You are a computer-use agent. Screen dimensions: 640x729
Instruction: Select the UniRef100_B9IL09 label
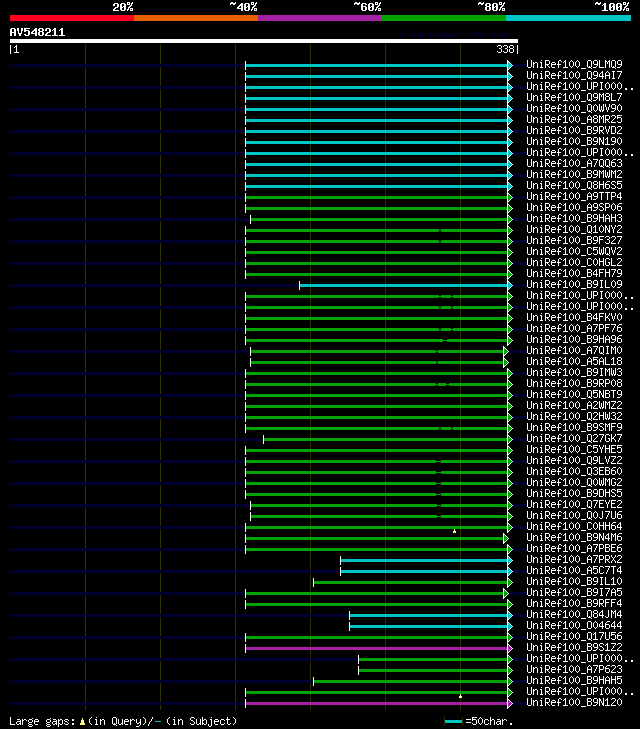click(574, 285)
